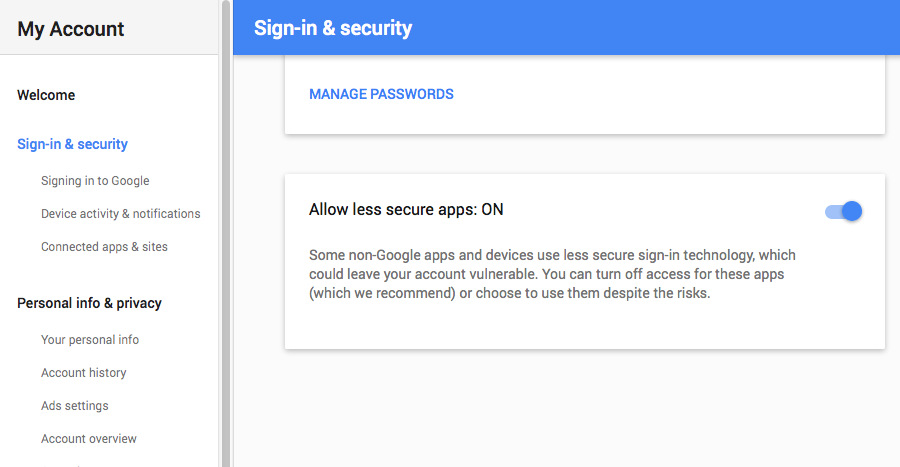Open Signing in to Google
This screenshot has height=467, width=900.
point(95,181)
